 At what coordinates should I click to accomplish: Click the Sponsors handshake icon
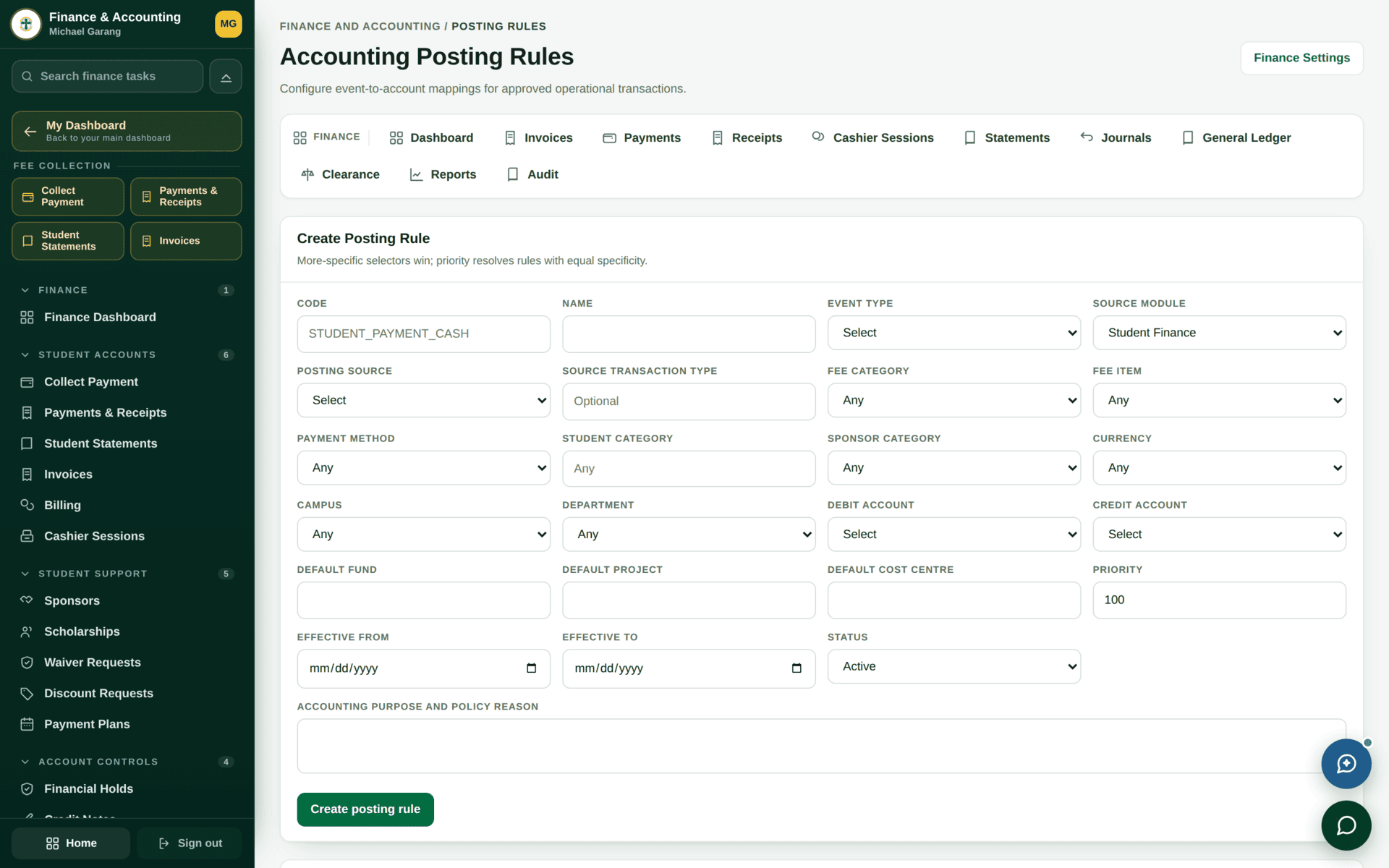point(27,600)
